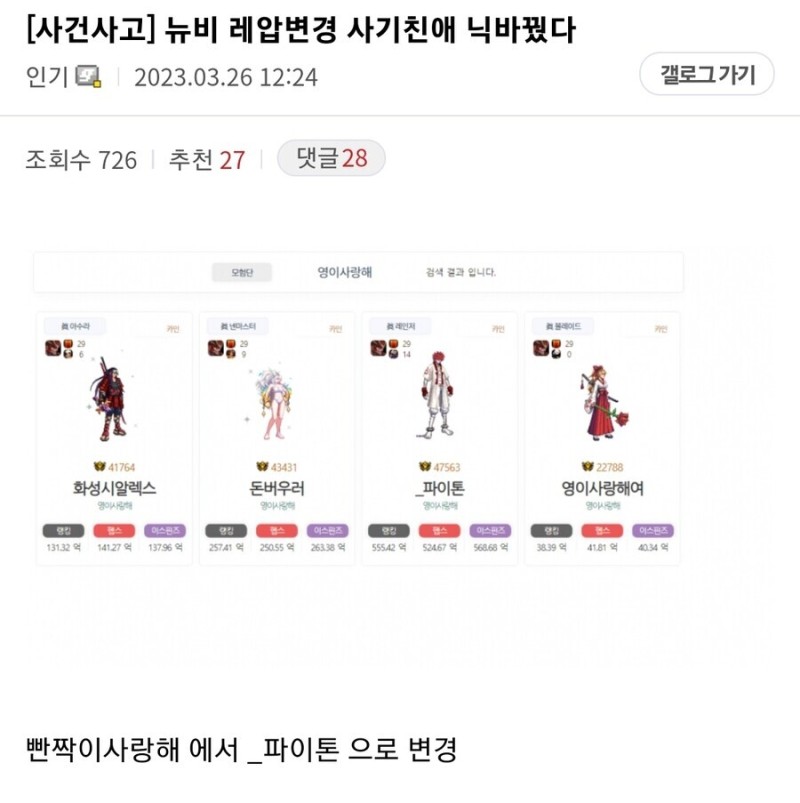
Task: Open the 갤로그가기 button
Action: (x=706, y=74)
